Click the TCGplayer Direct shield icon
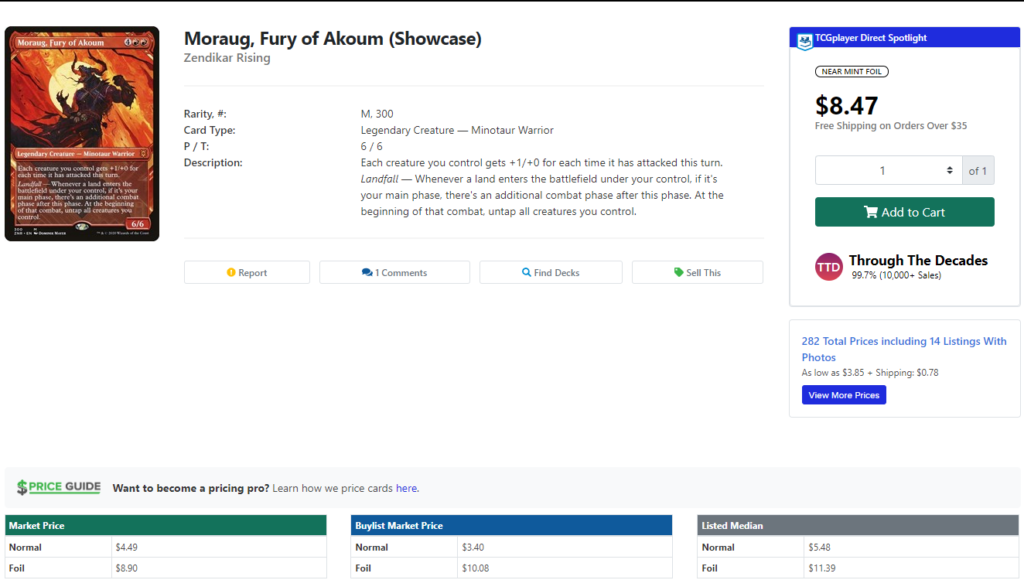Image resolution: width=1024 pixels, height=580 pixels. click(805, 40)
